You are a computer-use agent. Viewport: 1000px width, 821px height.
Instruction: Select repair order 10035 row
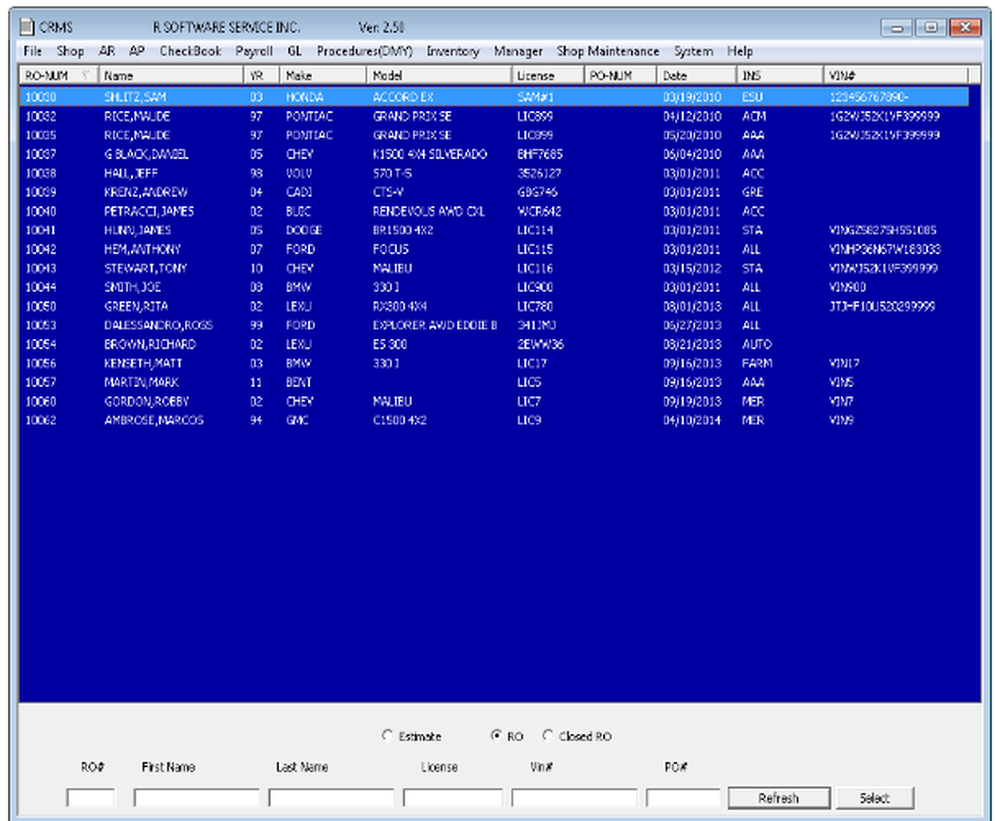point(494,135)
